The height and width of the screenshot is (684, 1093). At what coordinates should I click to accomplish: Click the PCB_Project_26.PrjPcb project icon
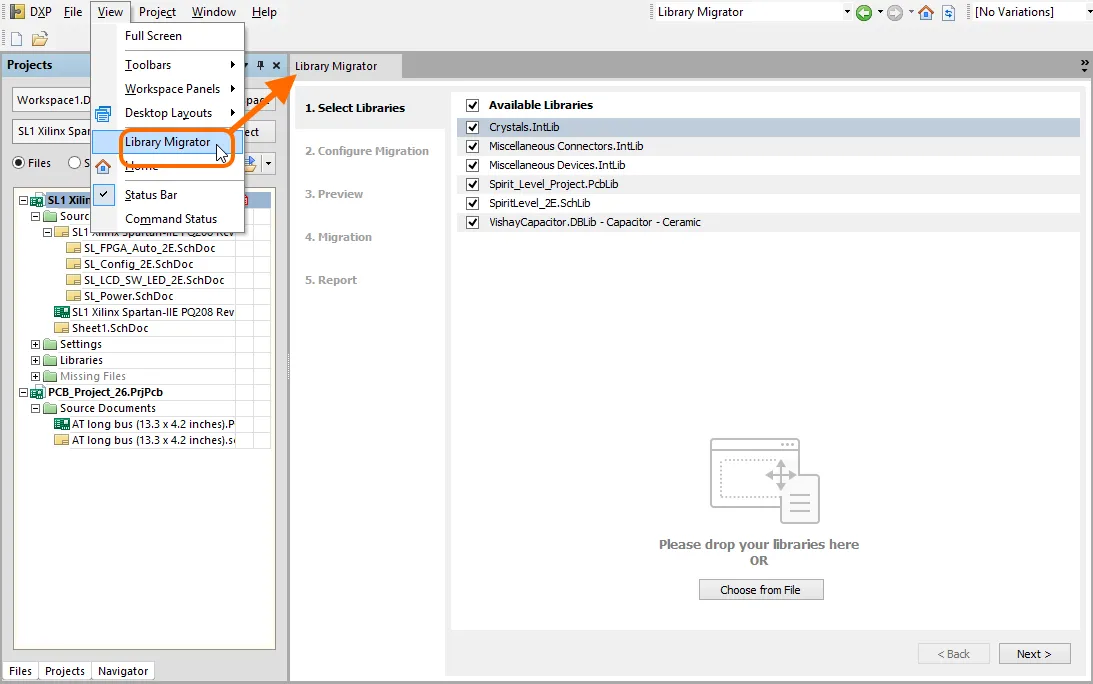point(37,393)
